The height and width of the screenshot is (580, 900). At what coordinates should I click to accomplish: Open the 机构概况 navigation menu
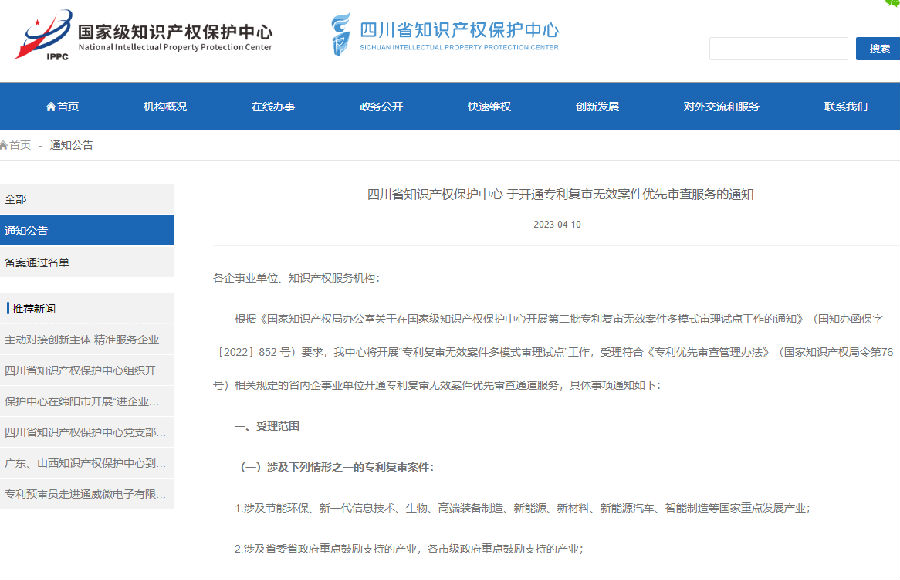coord(165,107)
